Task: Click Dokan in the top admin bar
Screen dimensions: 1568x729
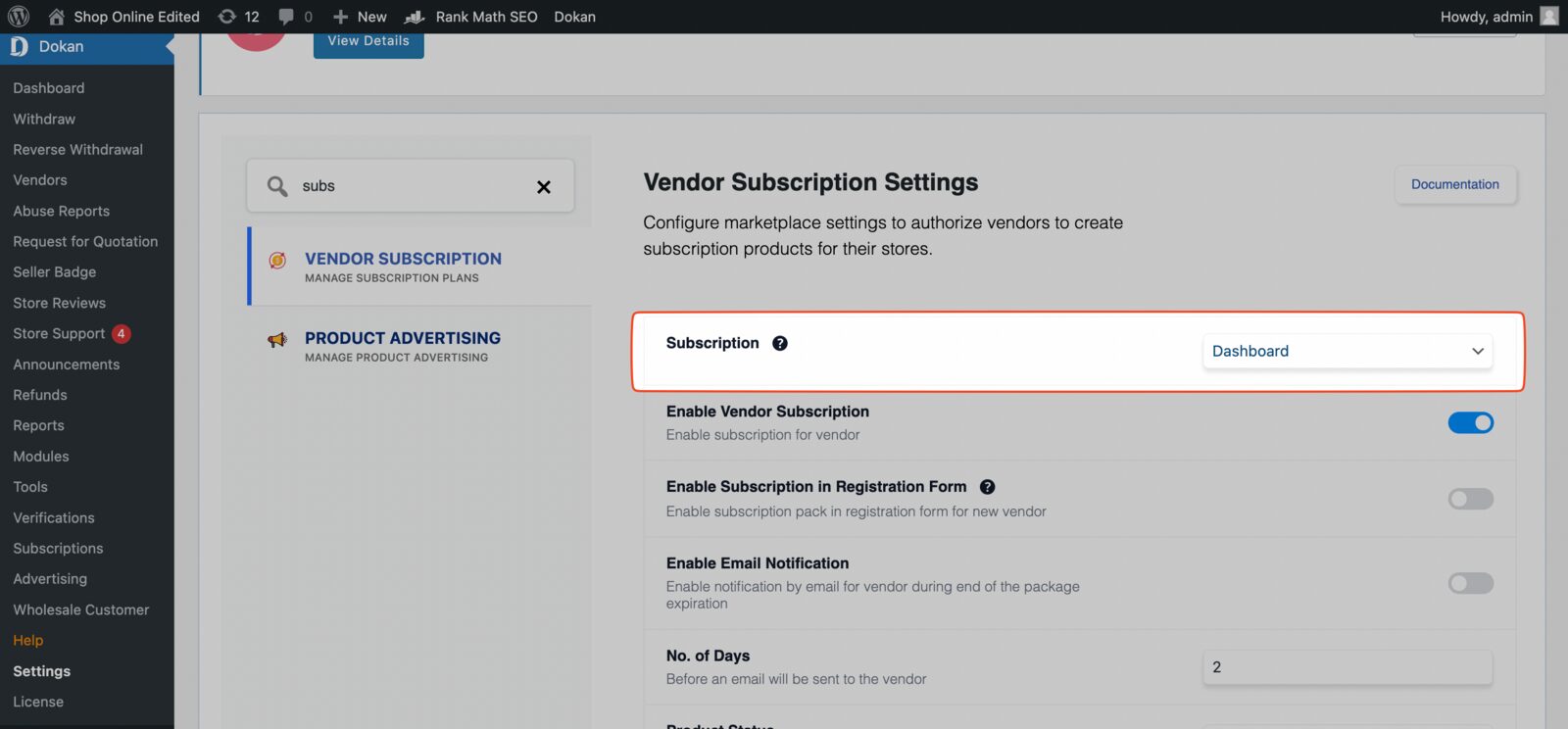Action: coord(574,17)
